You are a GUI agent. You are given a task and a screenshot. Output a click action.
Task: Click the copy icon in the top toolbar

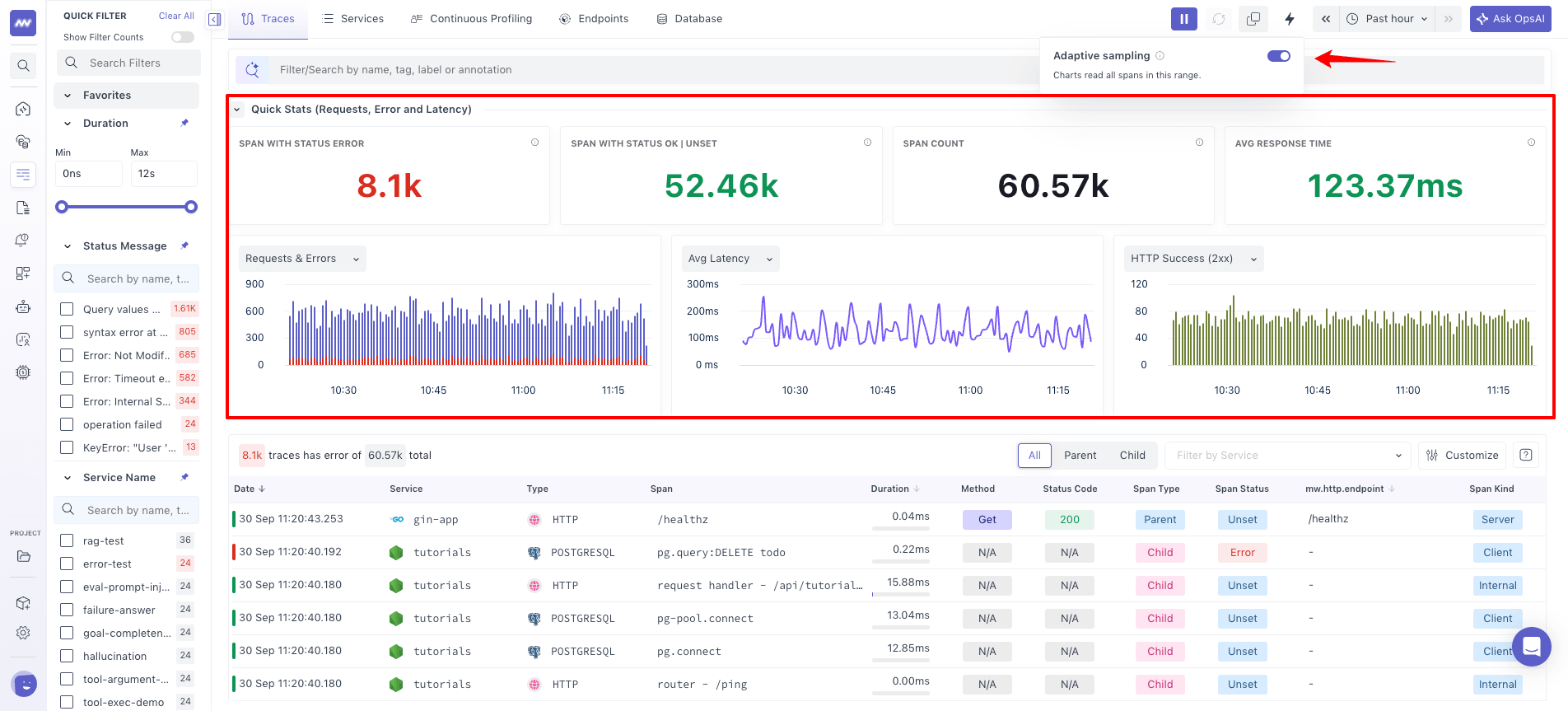(1253, 19)
